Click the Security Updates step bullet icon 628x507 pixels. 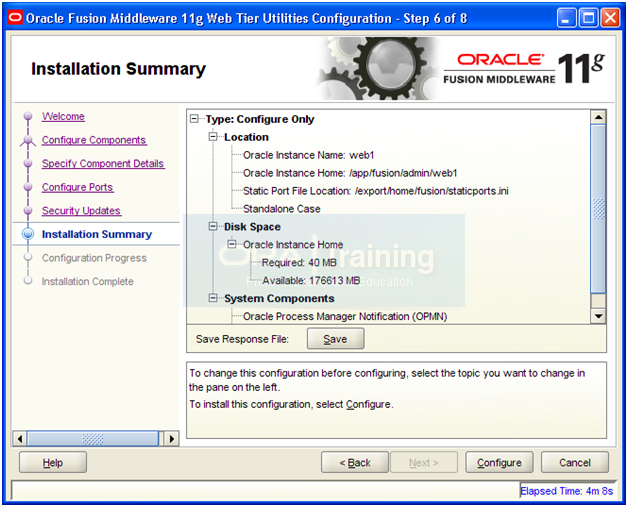(x=28, y=210)
